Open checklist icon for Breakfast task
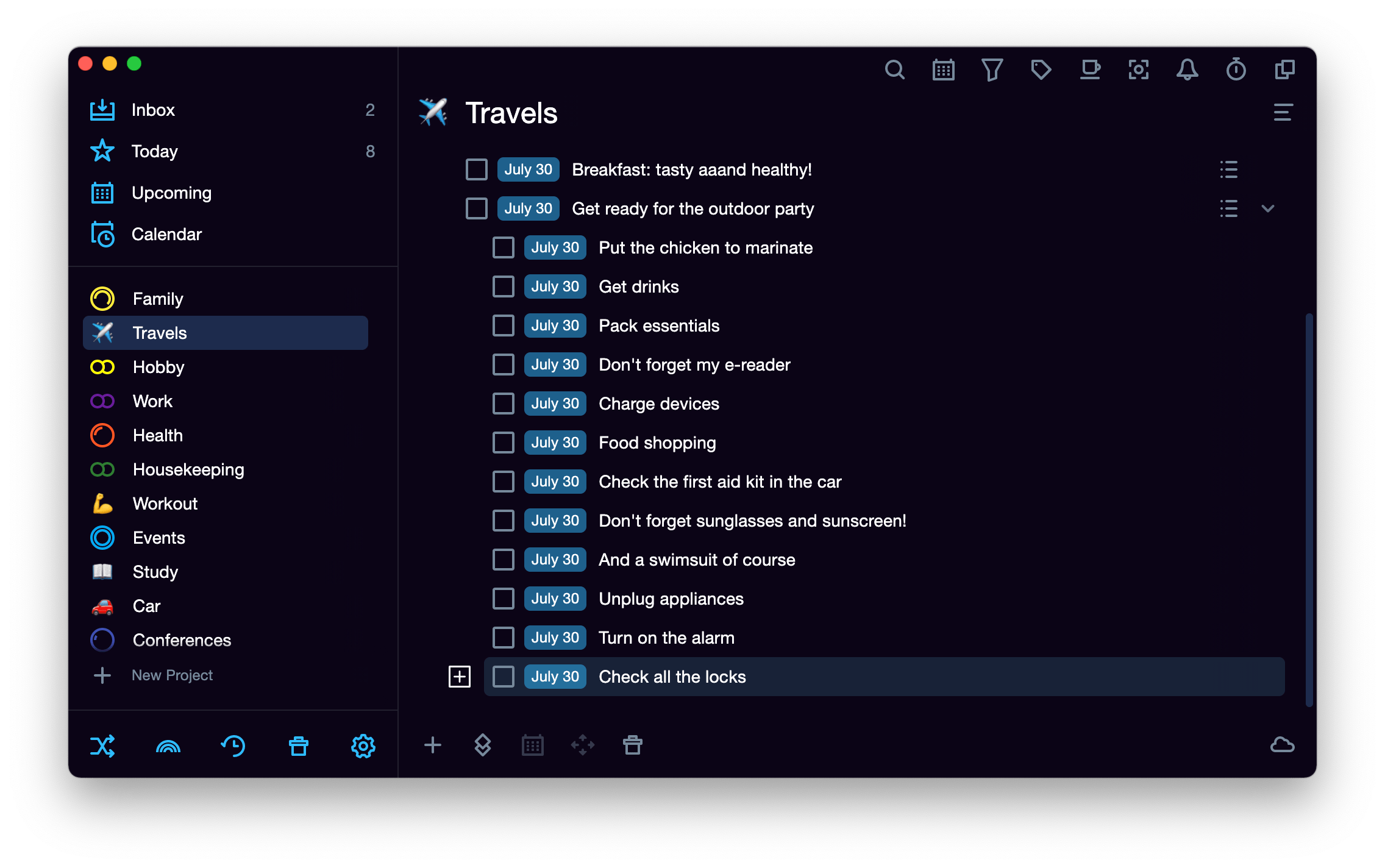Image resolution: width=1385 pixels, height=868 pixels. [1228, 169]
